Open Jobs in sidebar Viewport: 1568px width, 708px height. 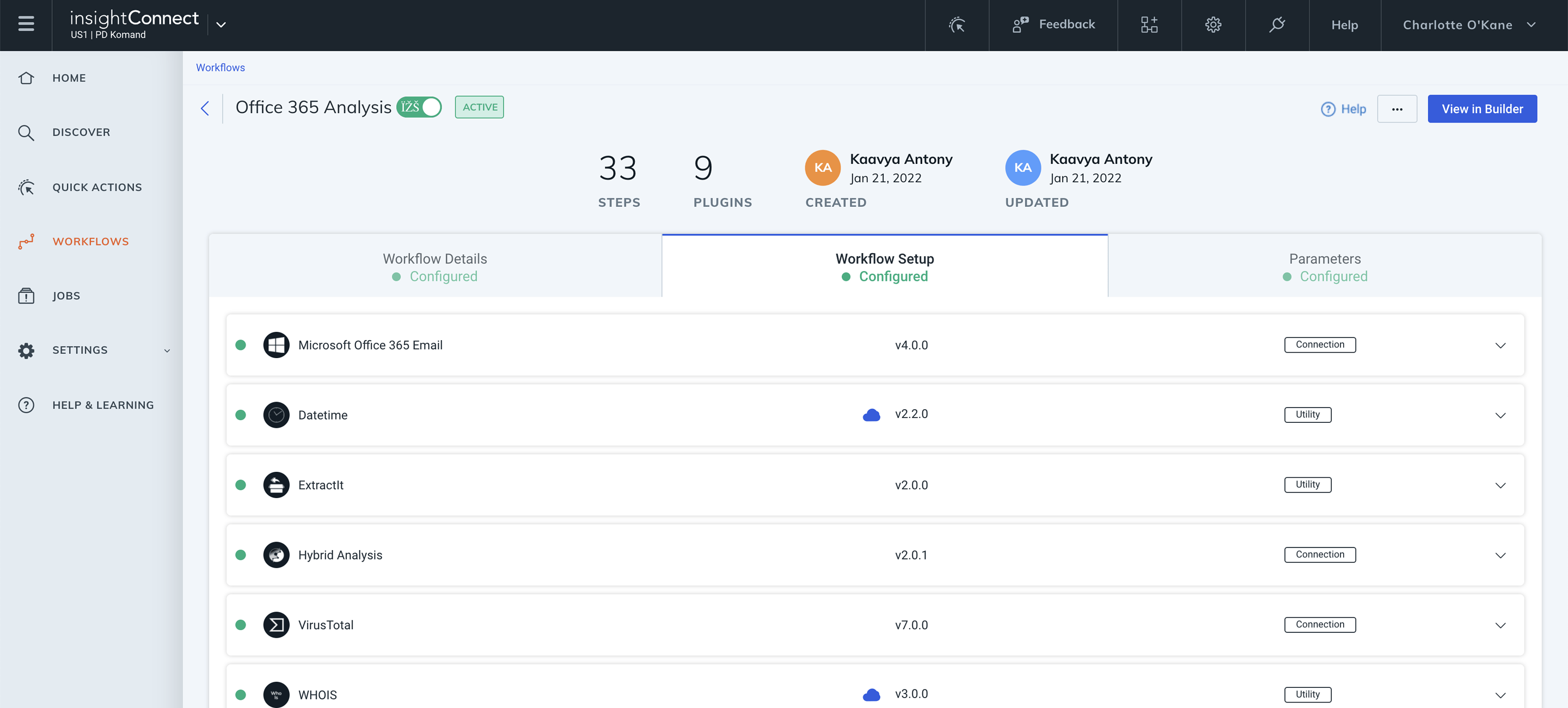[66, 295]
